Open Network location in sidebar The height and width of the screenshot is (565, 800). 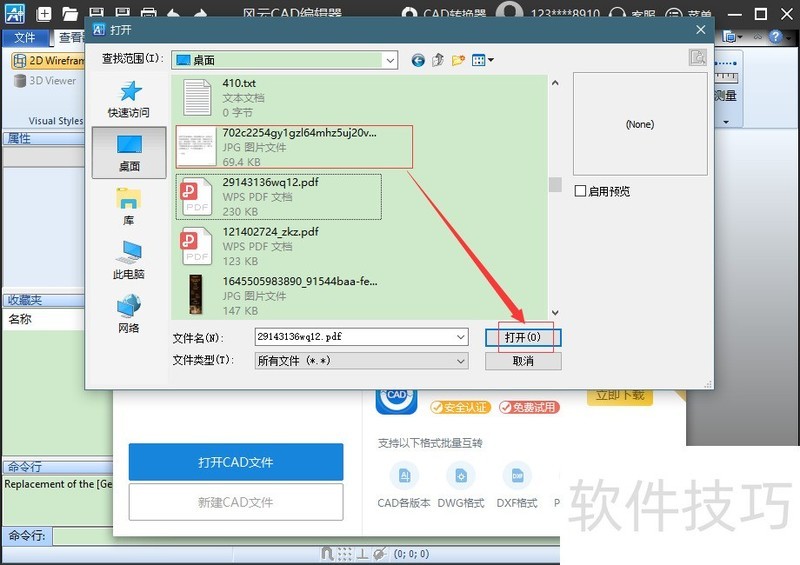128,313
